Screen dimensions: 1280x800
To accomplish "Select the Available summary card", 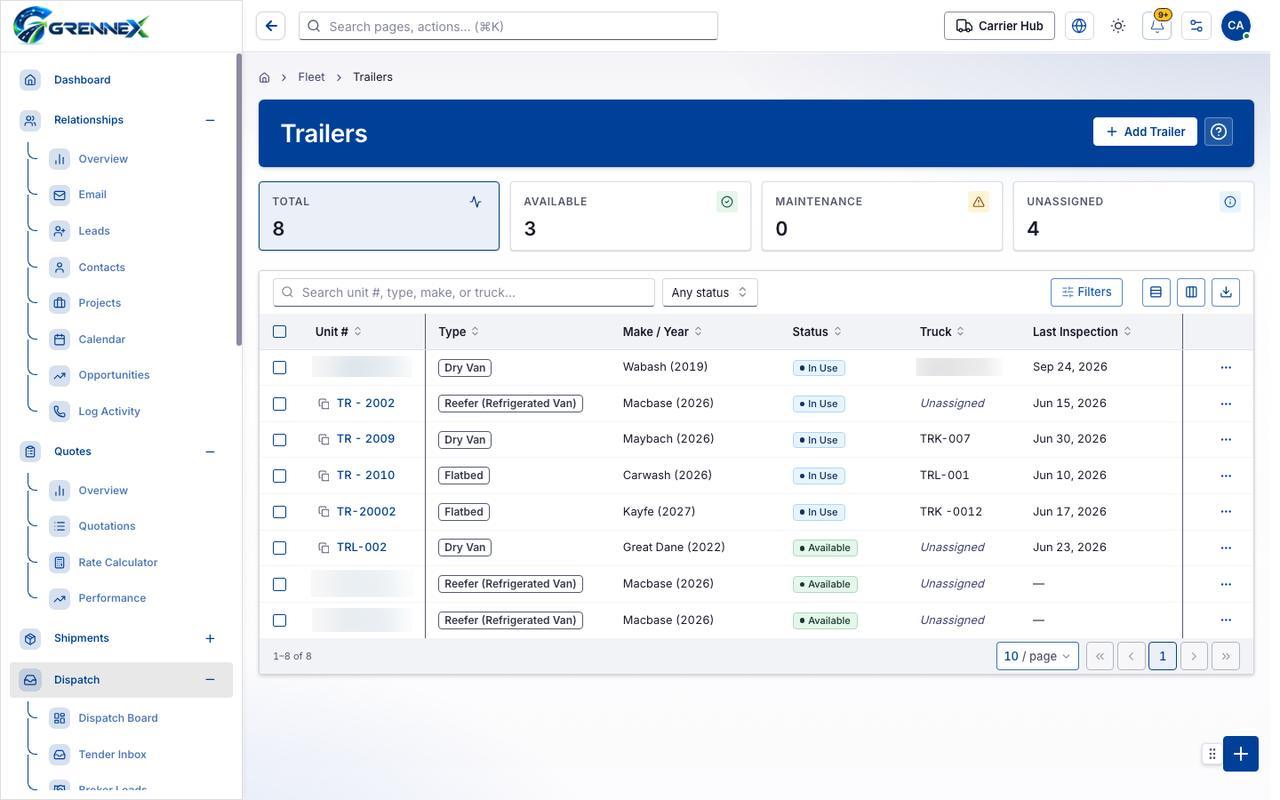I will click(630, 216).
